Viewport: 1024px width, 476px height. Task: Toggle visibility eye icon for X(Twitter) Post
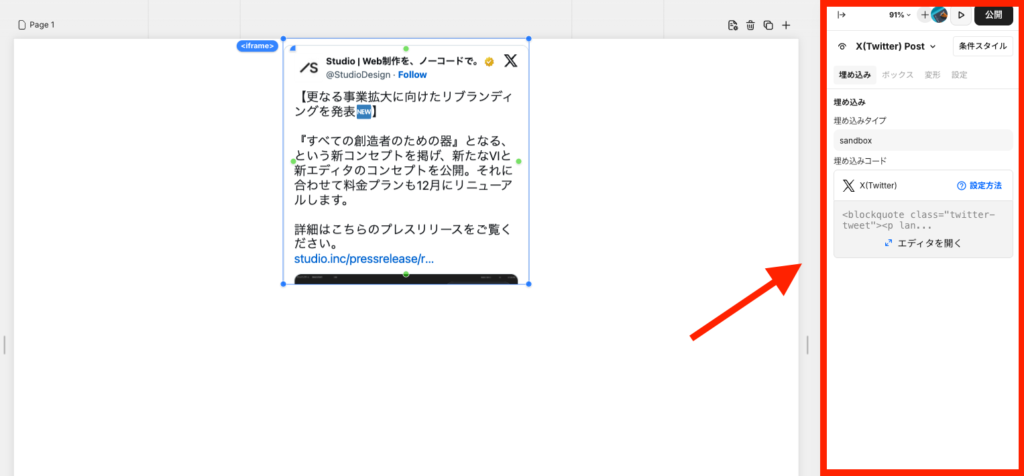click(x=842, y=46)
